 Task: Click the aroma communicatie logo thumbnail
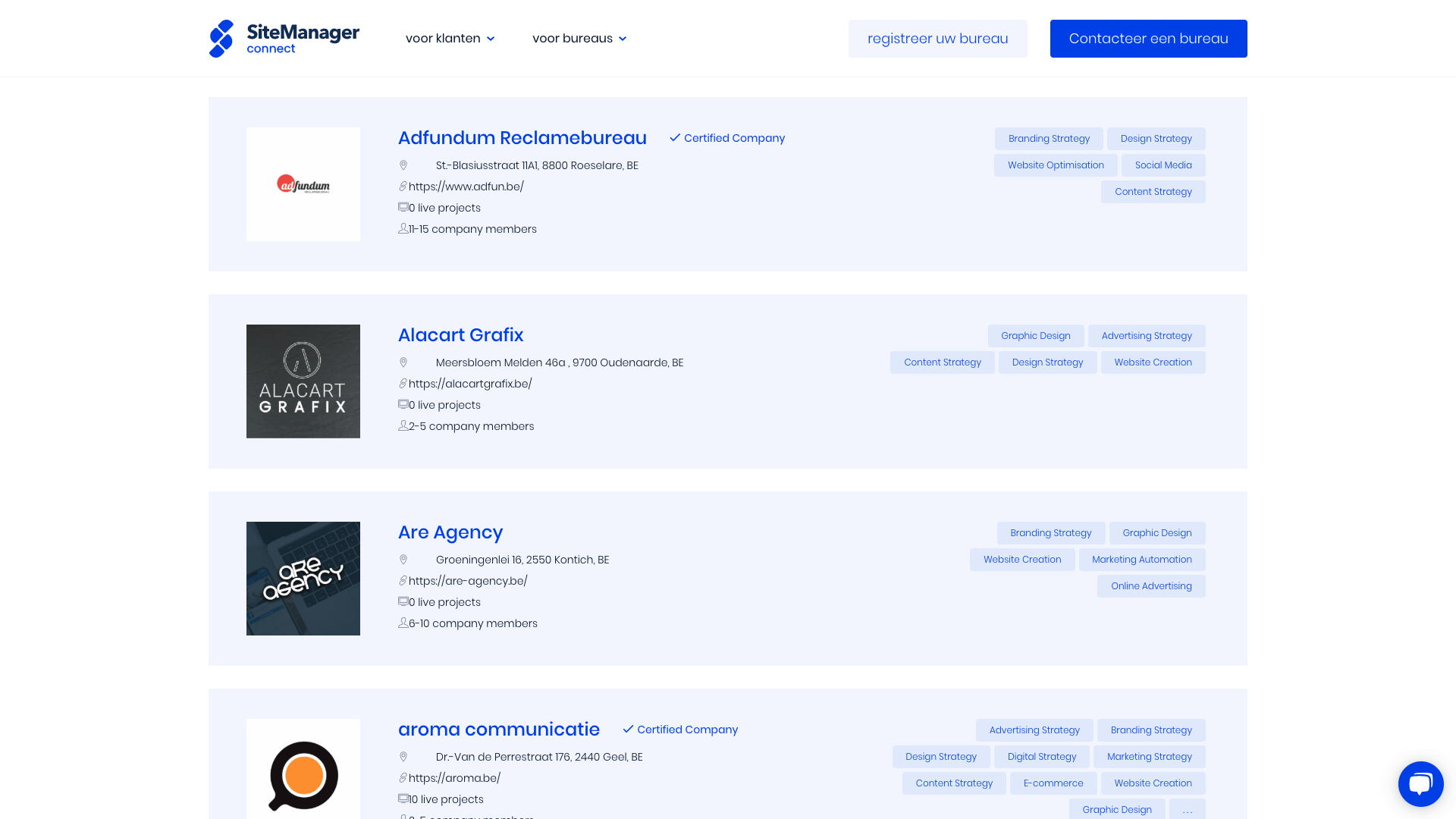tap(303, 769)
